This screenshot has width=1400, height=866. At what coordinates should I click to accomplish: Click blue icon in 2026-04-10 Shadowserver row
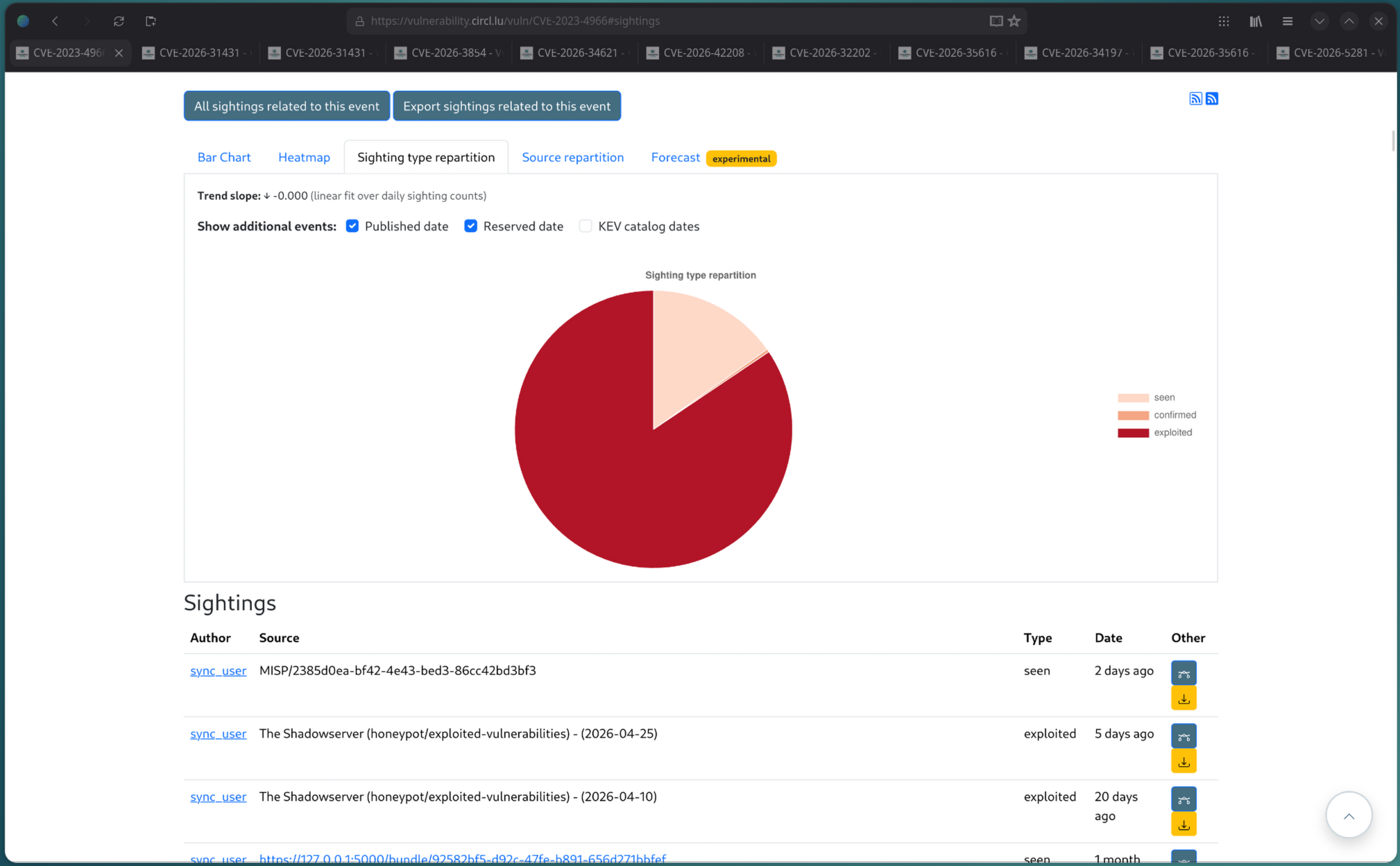pos(1184,799)
